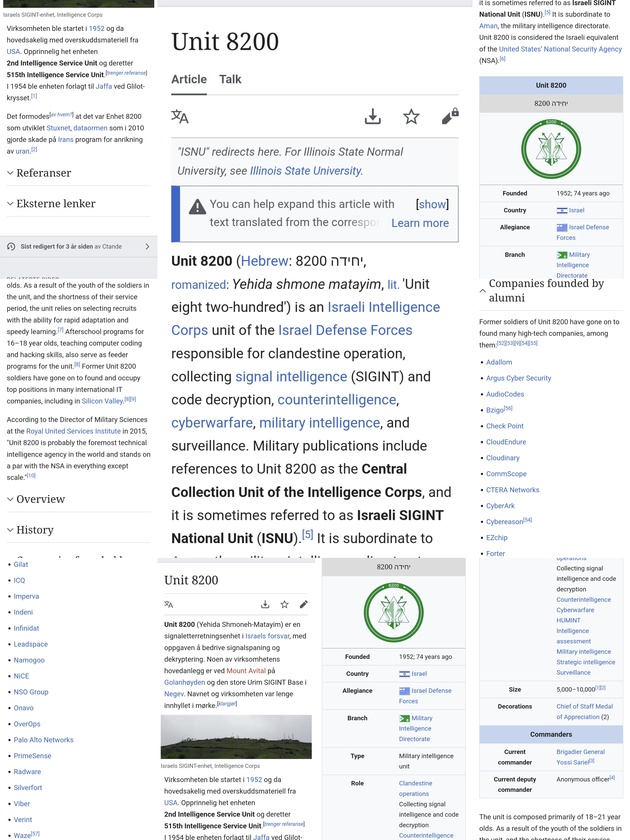Image resolution: width=630 pixels, height=840 pixels.
Task: Click the small plain edit pencil icon
Action: 304,604
